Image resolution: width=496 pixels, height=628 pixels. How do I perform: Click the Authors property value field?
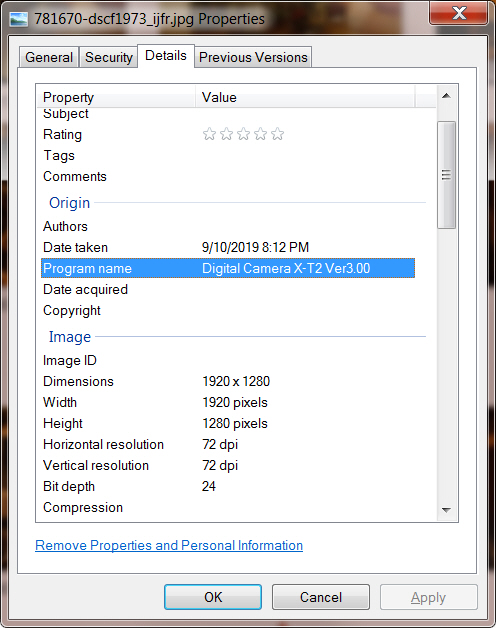tap(308, 226)
